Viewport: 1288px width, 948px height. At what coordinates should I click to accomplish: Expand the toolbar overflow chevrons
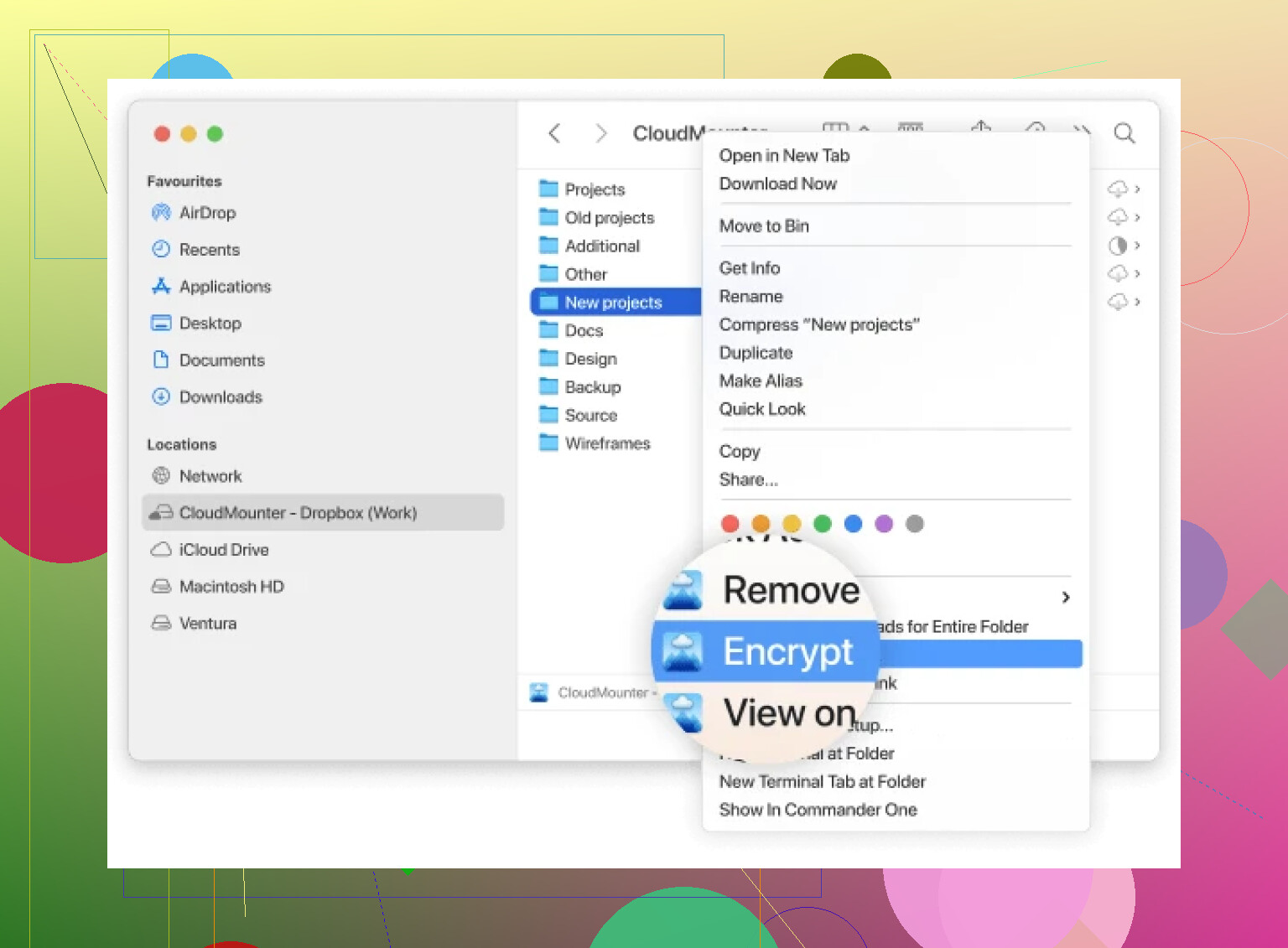point(1082,129)
